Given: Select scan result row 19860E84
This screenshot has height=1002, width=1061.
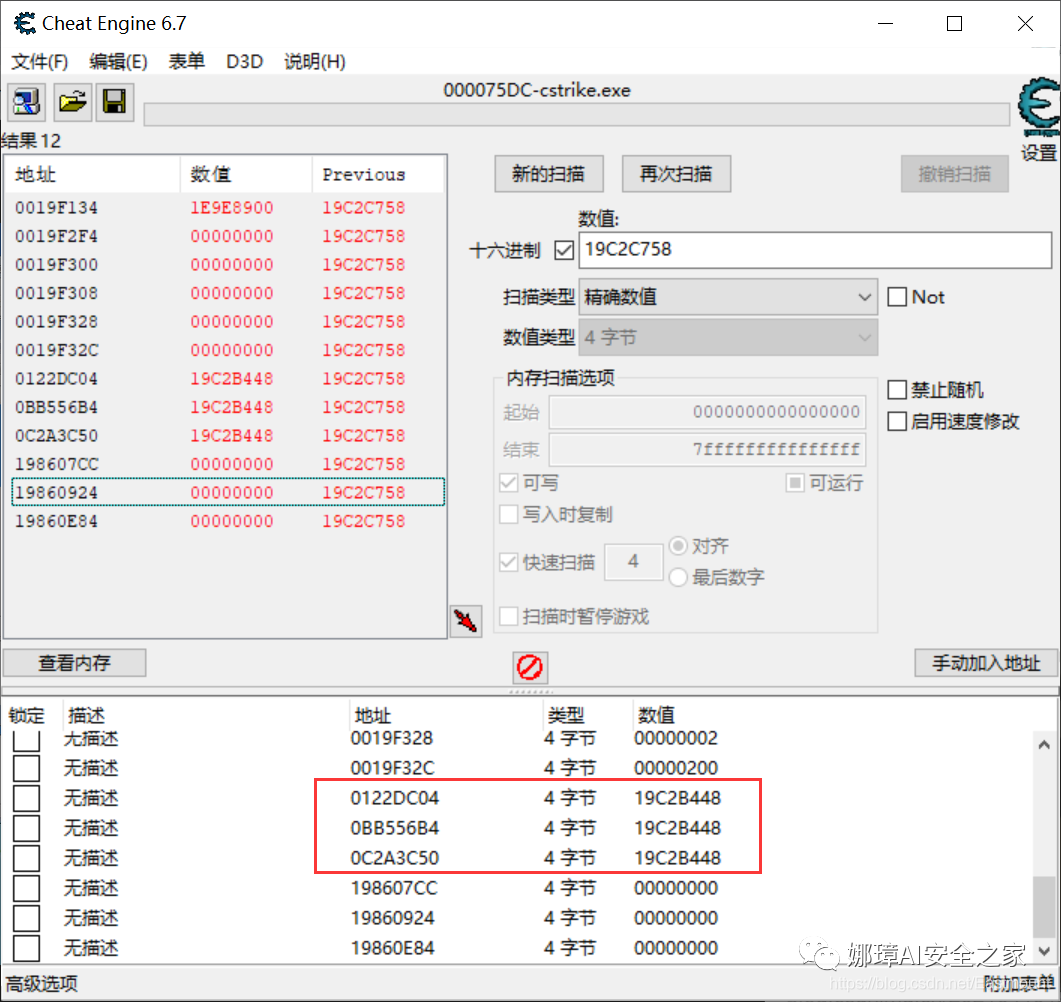Looking at the screenshot, I should (x=227, y=521).
